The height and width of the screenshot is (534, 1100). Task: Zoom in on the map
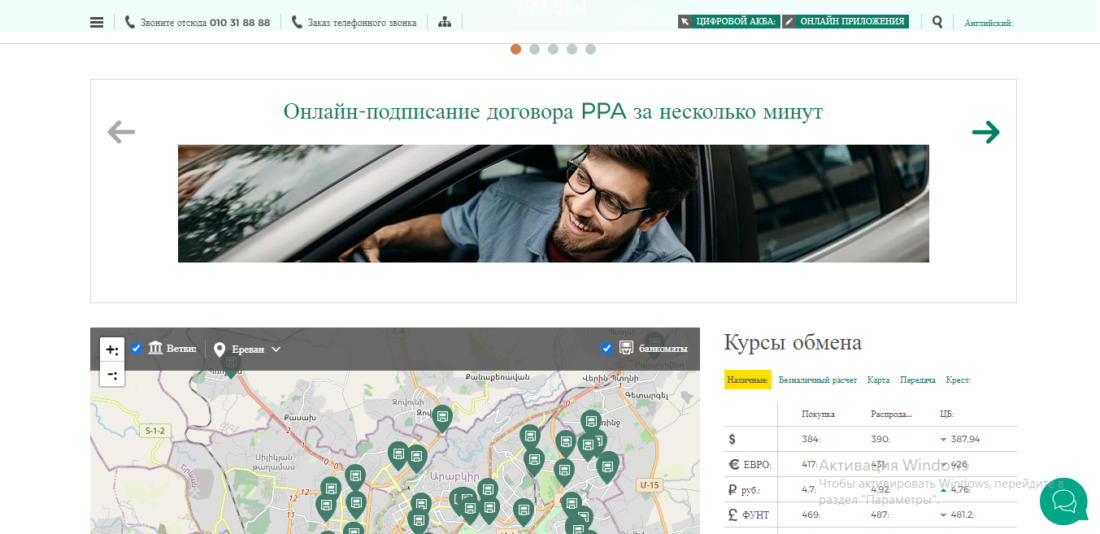112,349
